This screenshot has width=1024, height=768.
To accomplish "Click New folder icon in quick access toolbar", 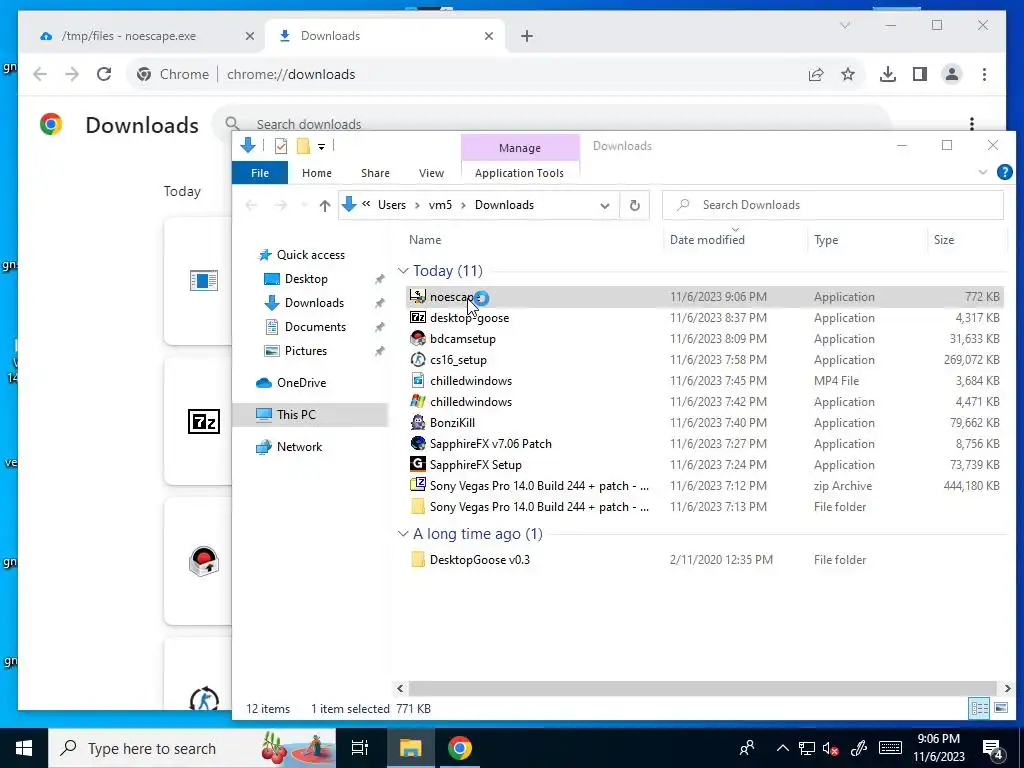I will (x=303, y=146).
